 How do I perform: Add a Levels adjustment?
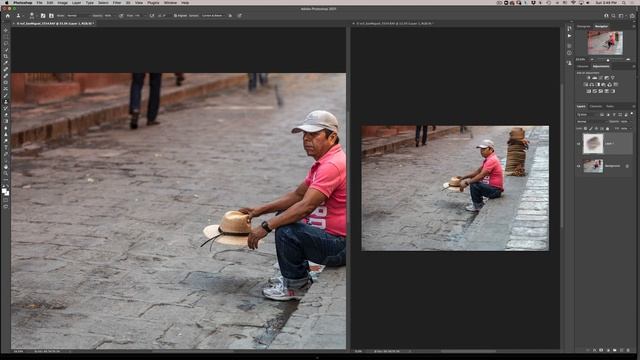pyautogui.click(x=595, y=78)
